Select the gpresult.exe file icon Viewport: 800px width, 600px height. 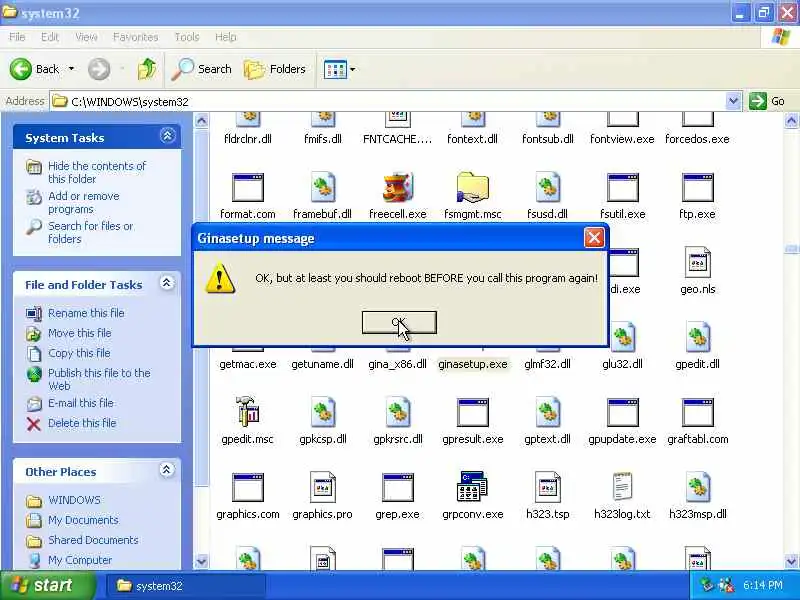point(472,412)
